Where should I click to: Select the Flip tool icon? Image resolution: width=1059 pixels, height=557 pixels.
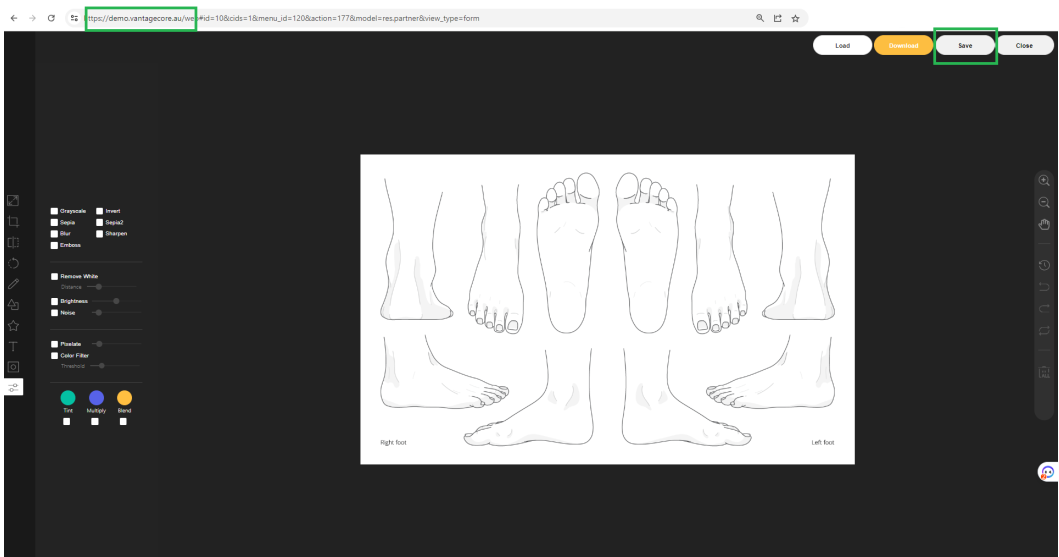[14, 242]
